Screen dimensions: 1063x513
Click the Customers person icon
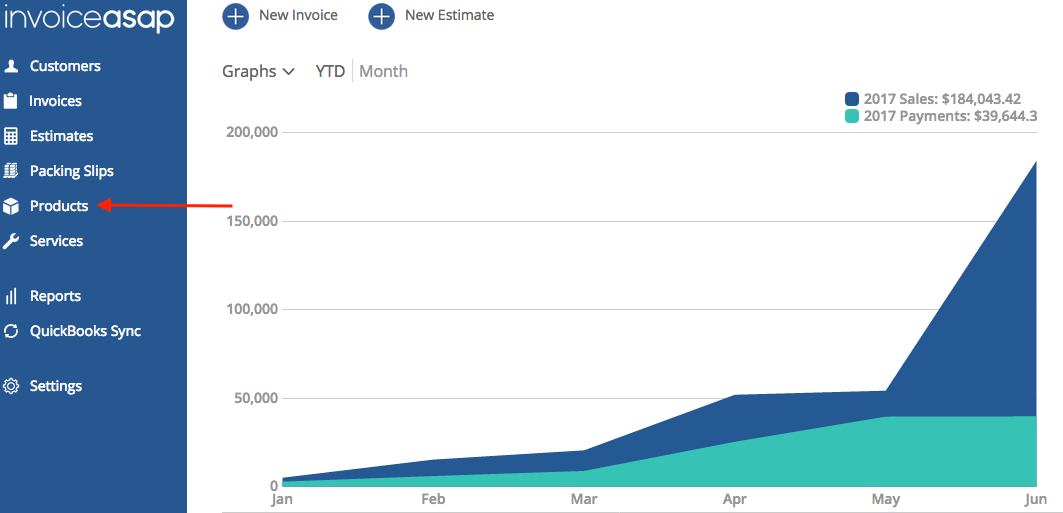click(x=11, y=66)
